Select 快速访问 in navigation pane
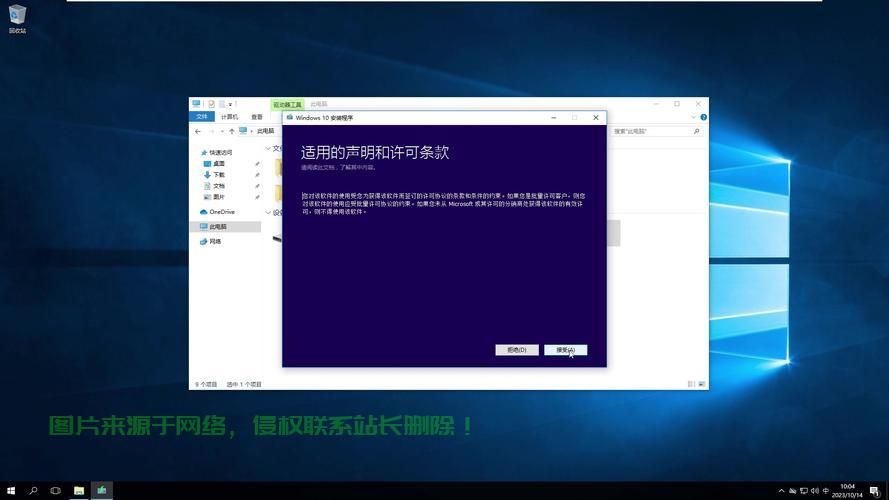The image size is (889, 500). (x=221, y=152)
